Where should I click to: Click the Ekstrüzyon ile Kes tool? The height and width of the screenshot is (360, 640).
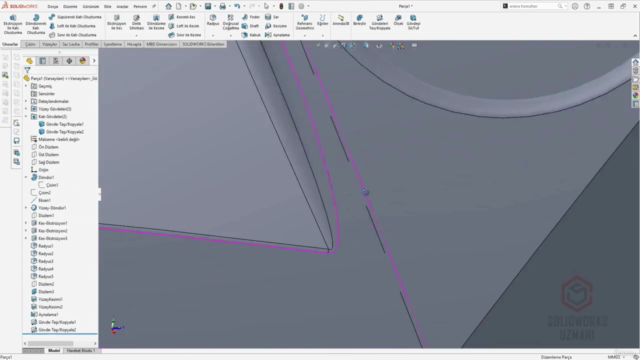[117, 22]
